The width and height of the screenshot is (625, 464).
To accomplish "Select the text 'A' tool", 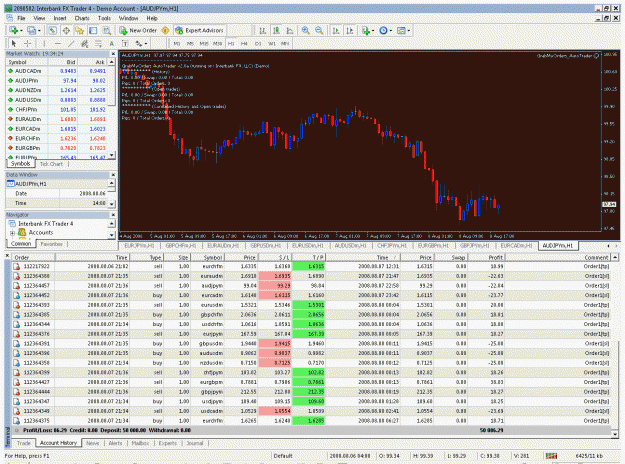I will [x=112, y=43].
